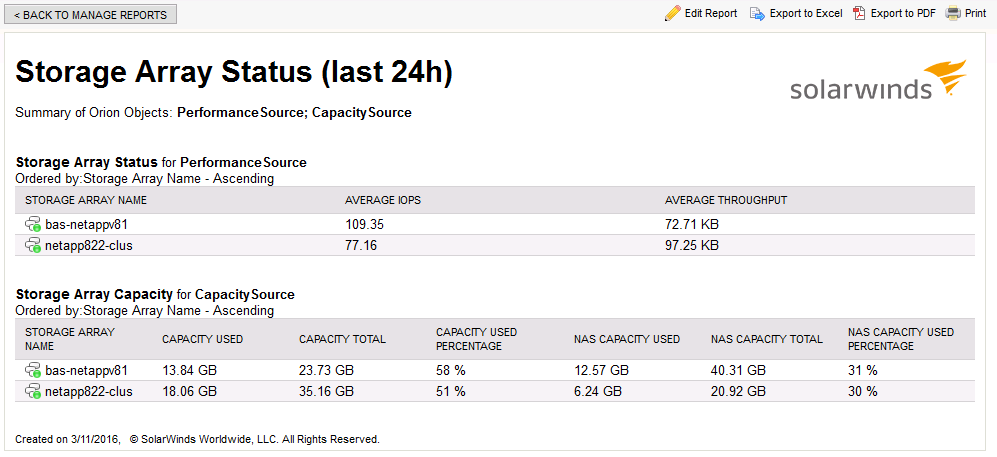Select the 23.73 GB capacity total value
Image resolution: width=997 pixels, height=457 pixels.
(326, 371)
